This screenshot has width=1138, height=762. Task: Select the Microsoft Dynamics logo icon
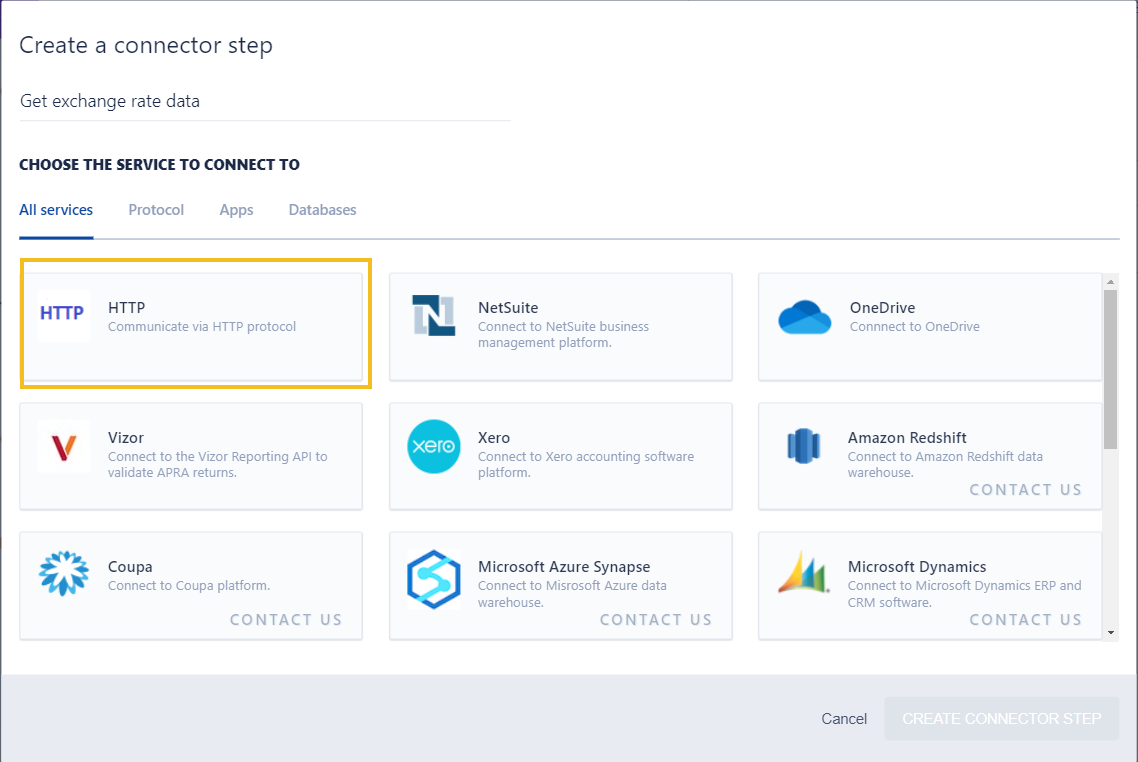pos(803,574)
